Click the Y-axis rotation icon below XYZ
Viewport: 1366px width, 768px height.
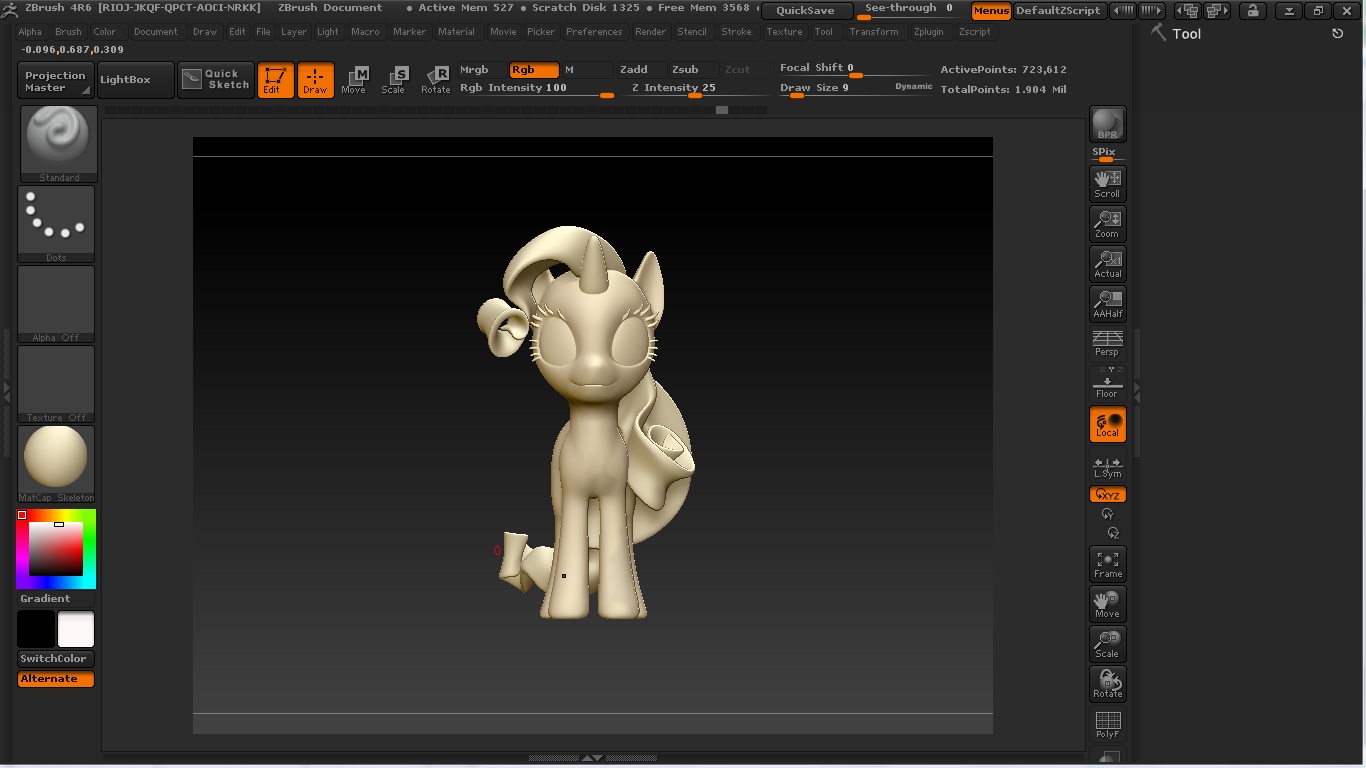(1107, 514)
